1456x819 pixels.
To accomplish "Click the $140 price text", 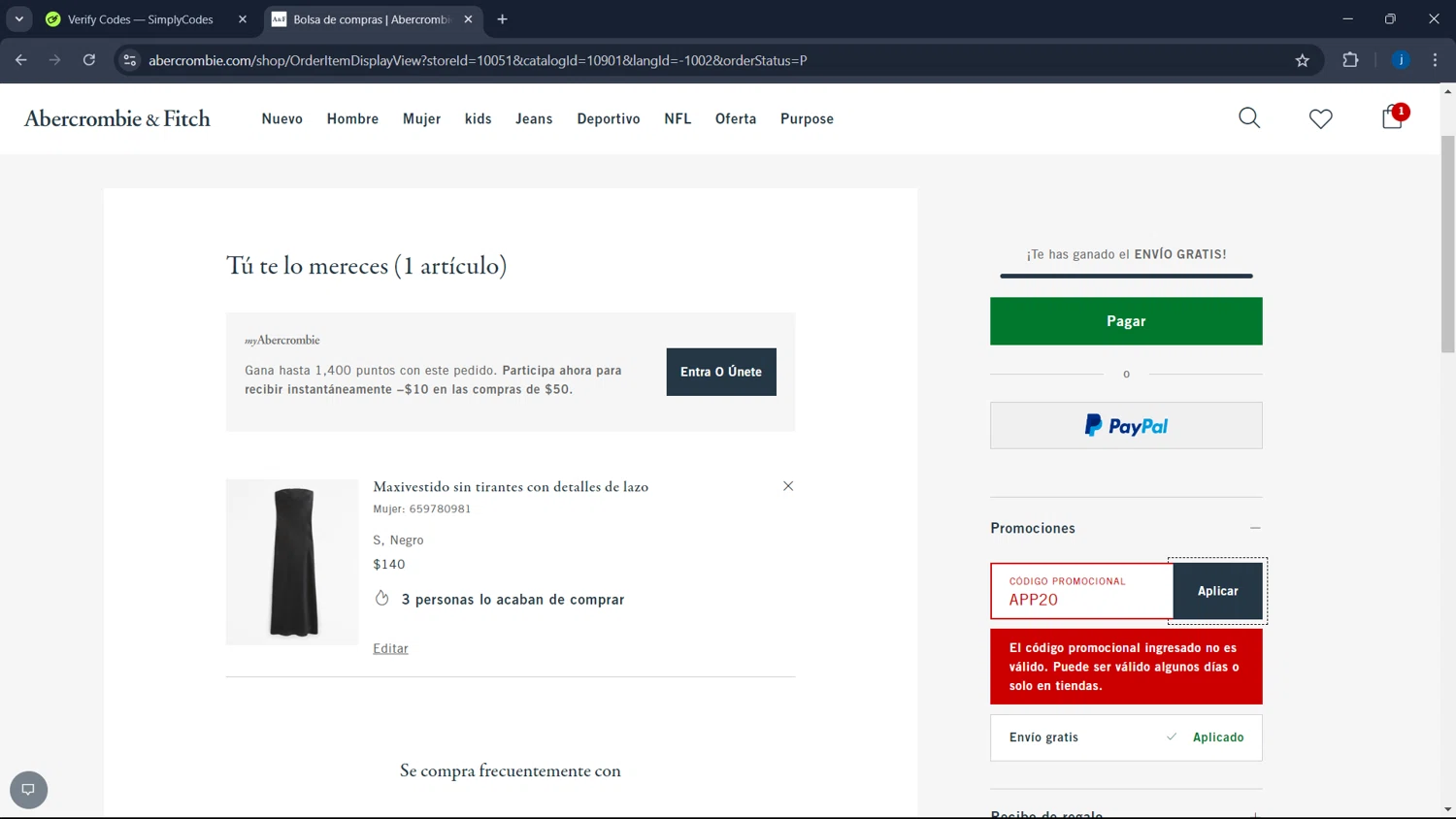I will pos(389,564).
